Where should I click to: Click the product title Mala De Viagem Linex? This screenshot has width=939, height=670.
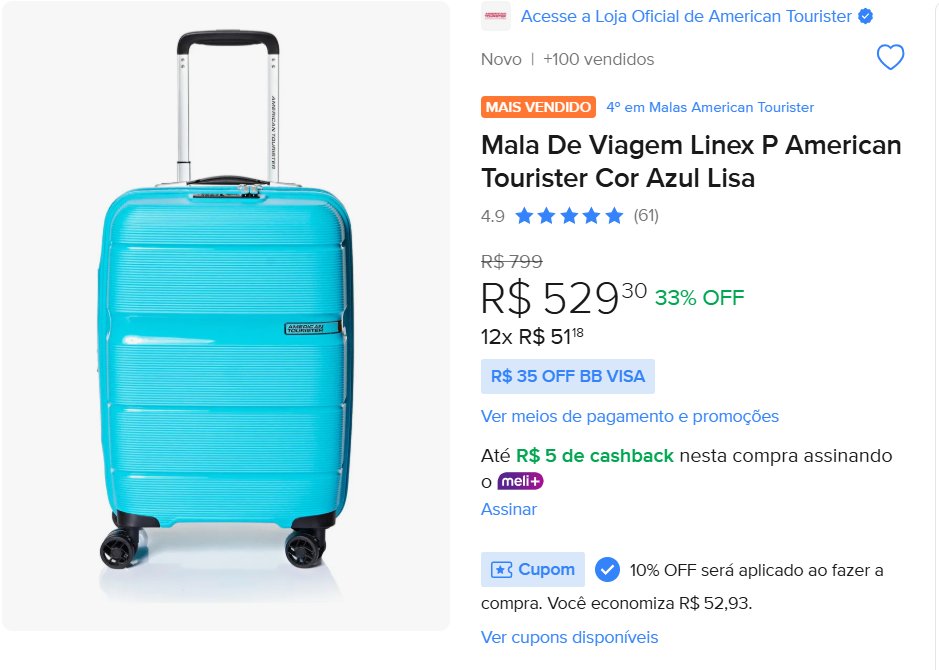691,162
